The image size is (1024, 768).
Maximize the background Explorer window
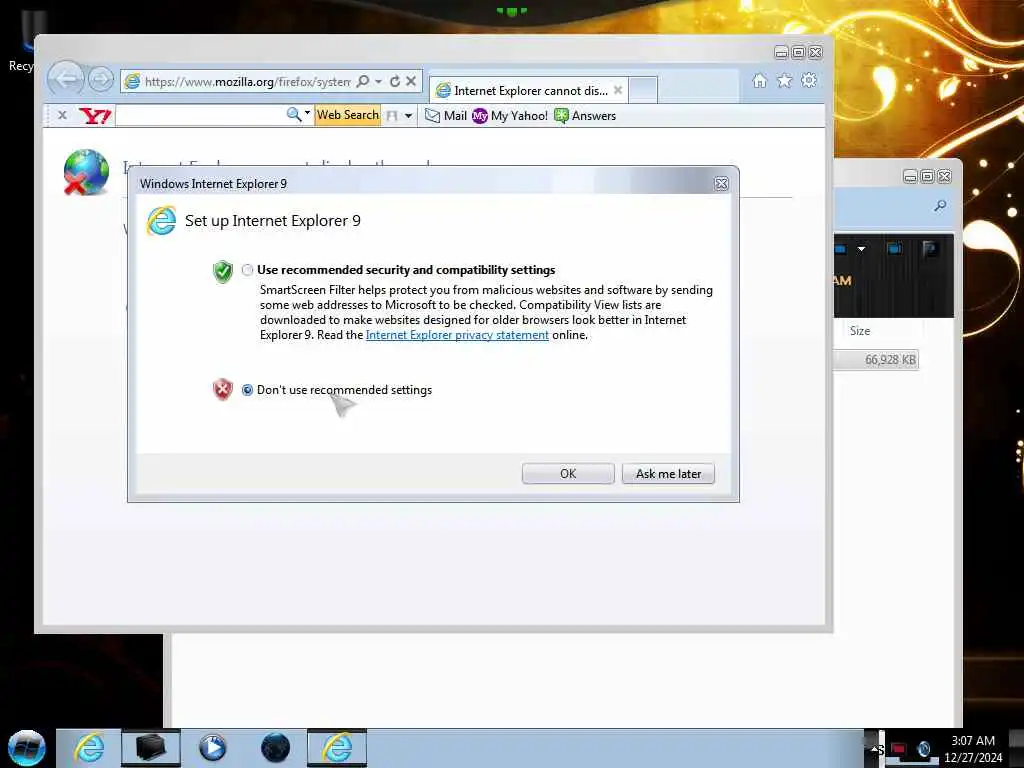click(927, 176)
